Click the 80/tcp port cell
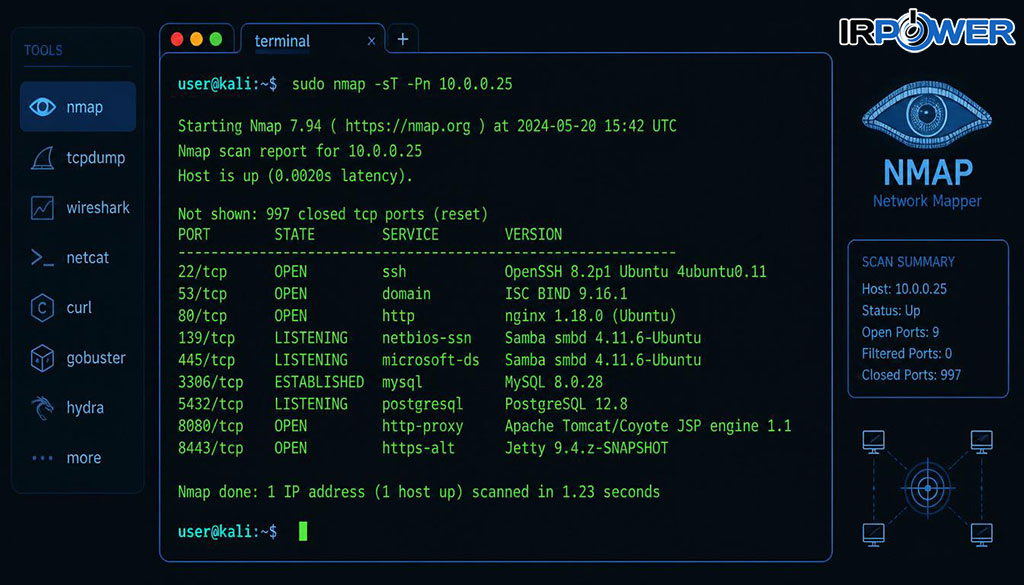Screen dimensions: 1024x585 202,316
